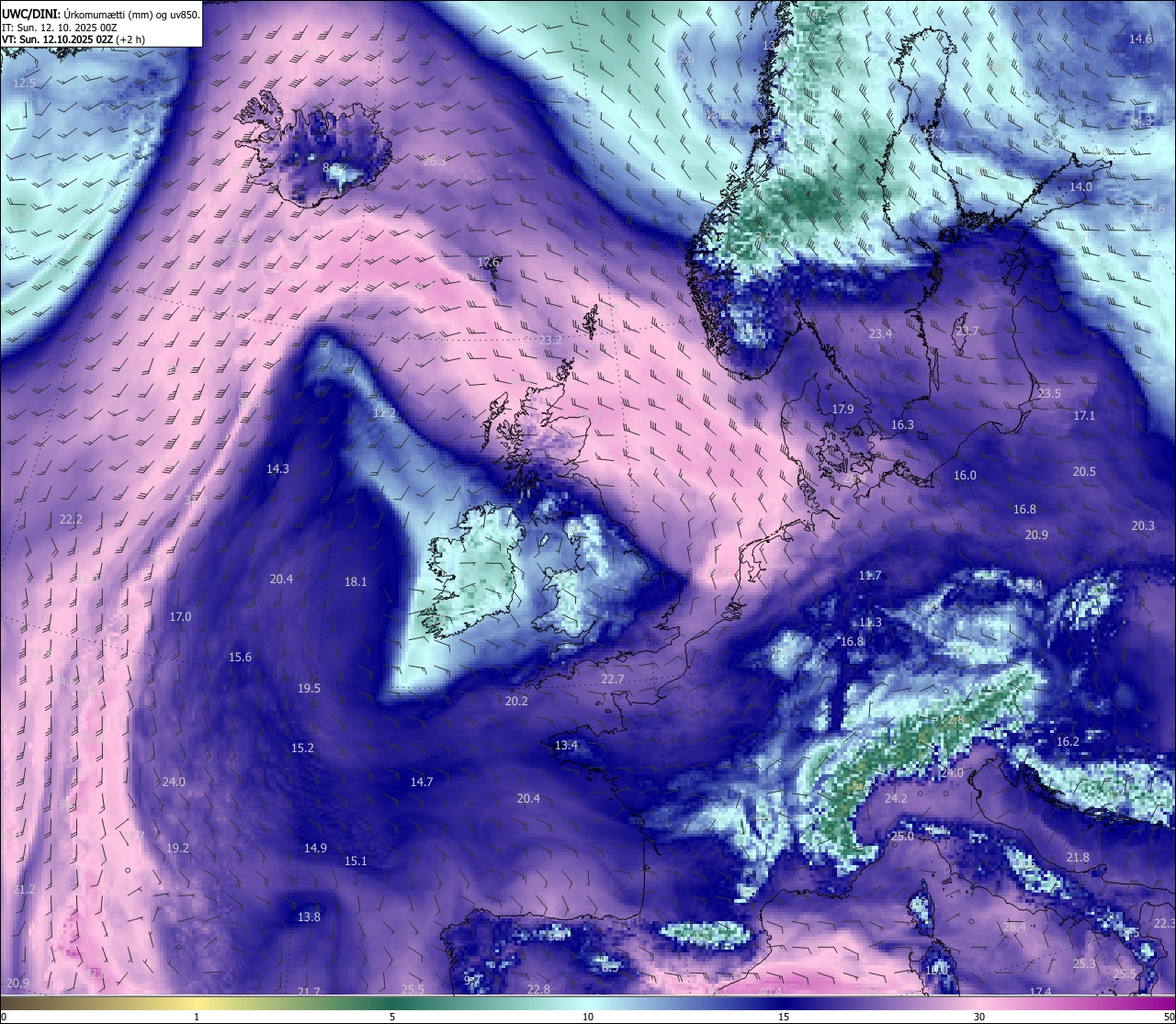Click the 21.2 value at the left edge
The height and width of the screenshot is (1024, 1176).
pos(24,889)
